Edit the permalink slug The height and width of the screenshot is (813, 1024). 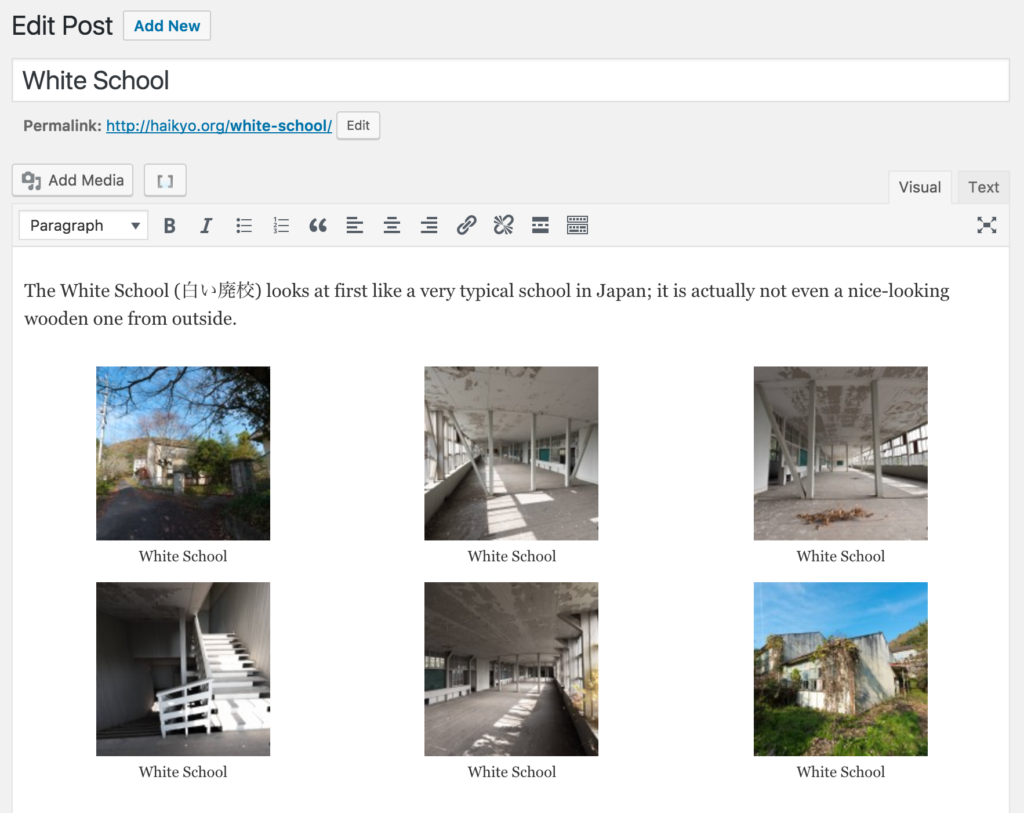[x=358, y=125]
